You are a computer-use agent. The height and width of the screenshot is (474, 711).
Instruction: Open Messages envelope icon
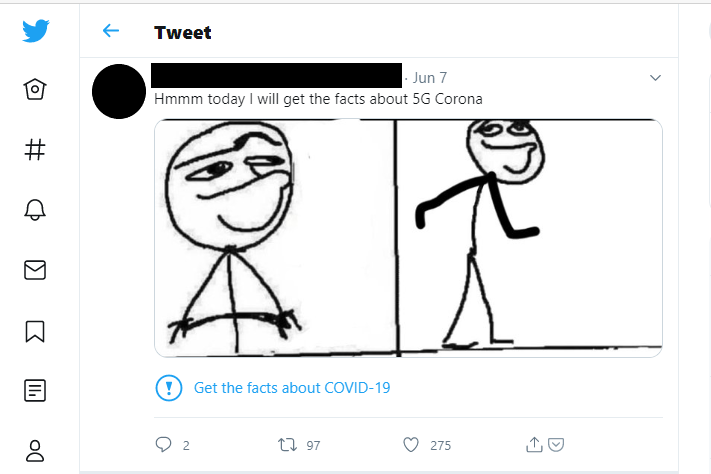[35, 270]
